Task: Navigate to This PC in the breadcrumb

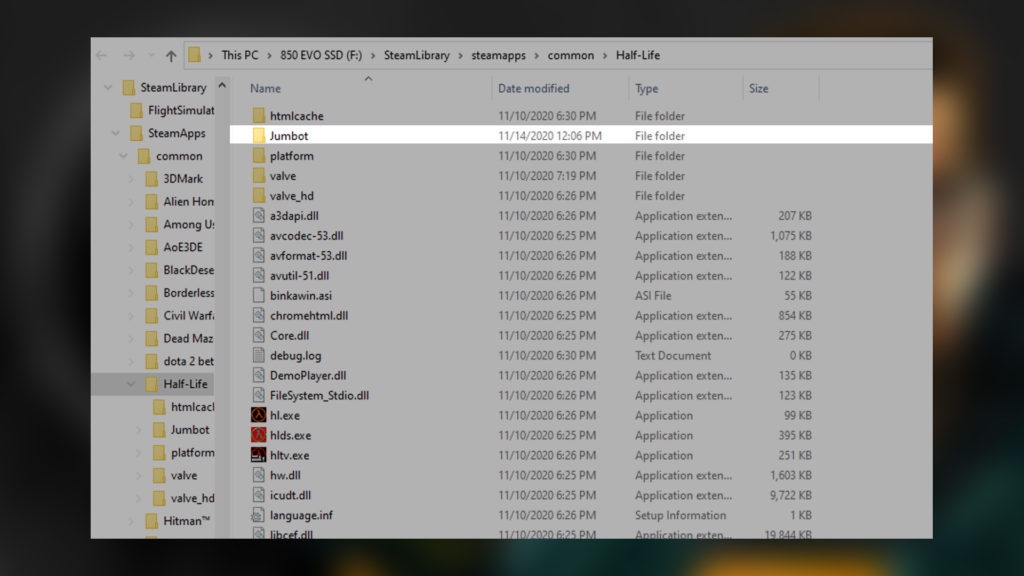Action: click(240, 56)
